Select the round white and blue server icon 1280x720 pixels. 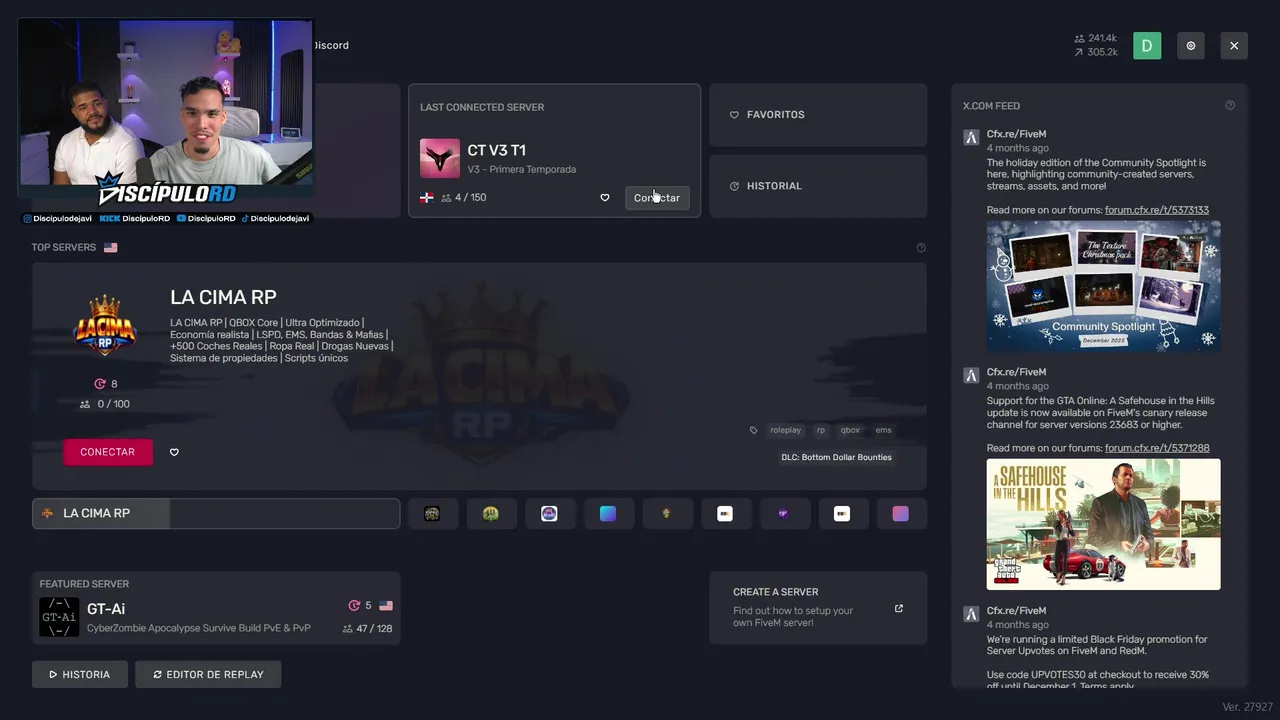(549, 514)
